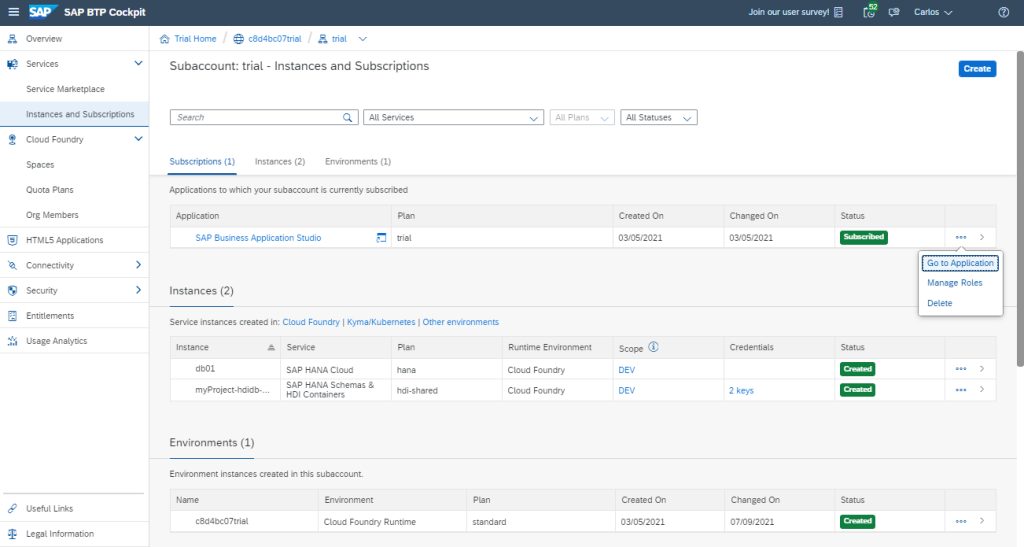This screenshot has width=1024, height=547.
Task: Click the Connectivity sidebar icon
Action: (12, 265)
